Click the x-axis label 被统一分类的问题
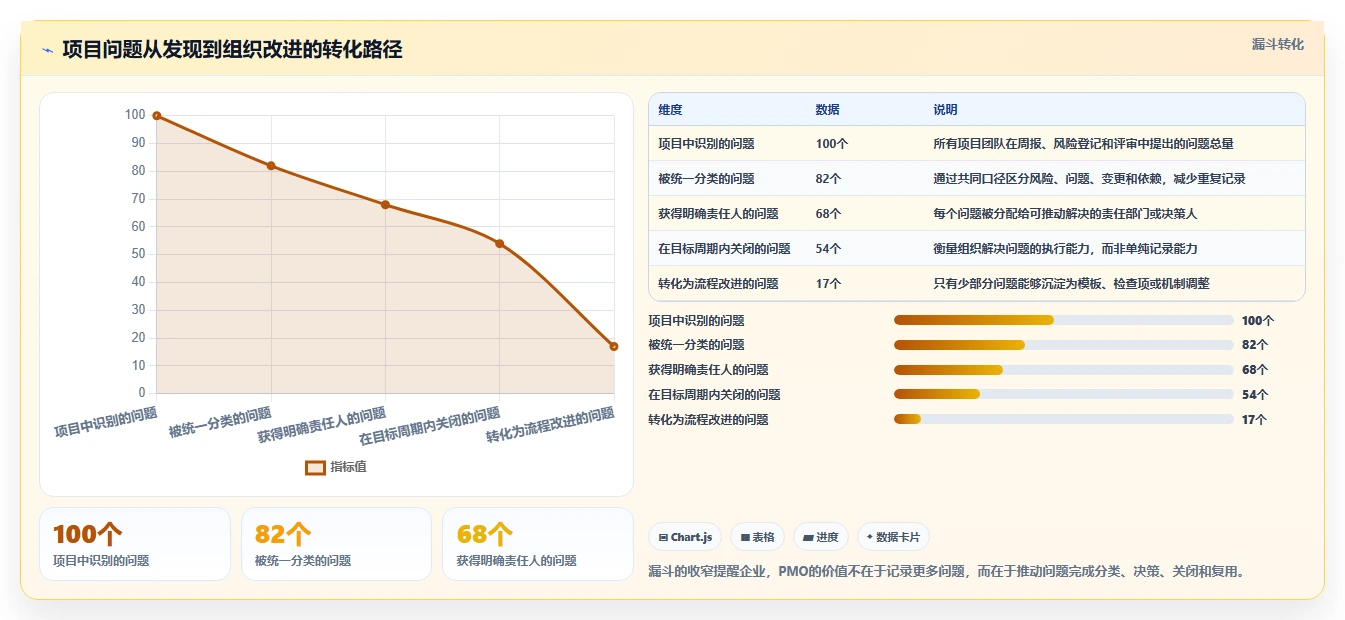Screen dimensions: 1345x620 coord(220,422)
